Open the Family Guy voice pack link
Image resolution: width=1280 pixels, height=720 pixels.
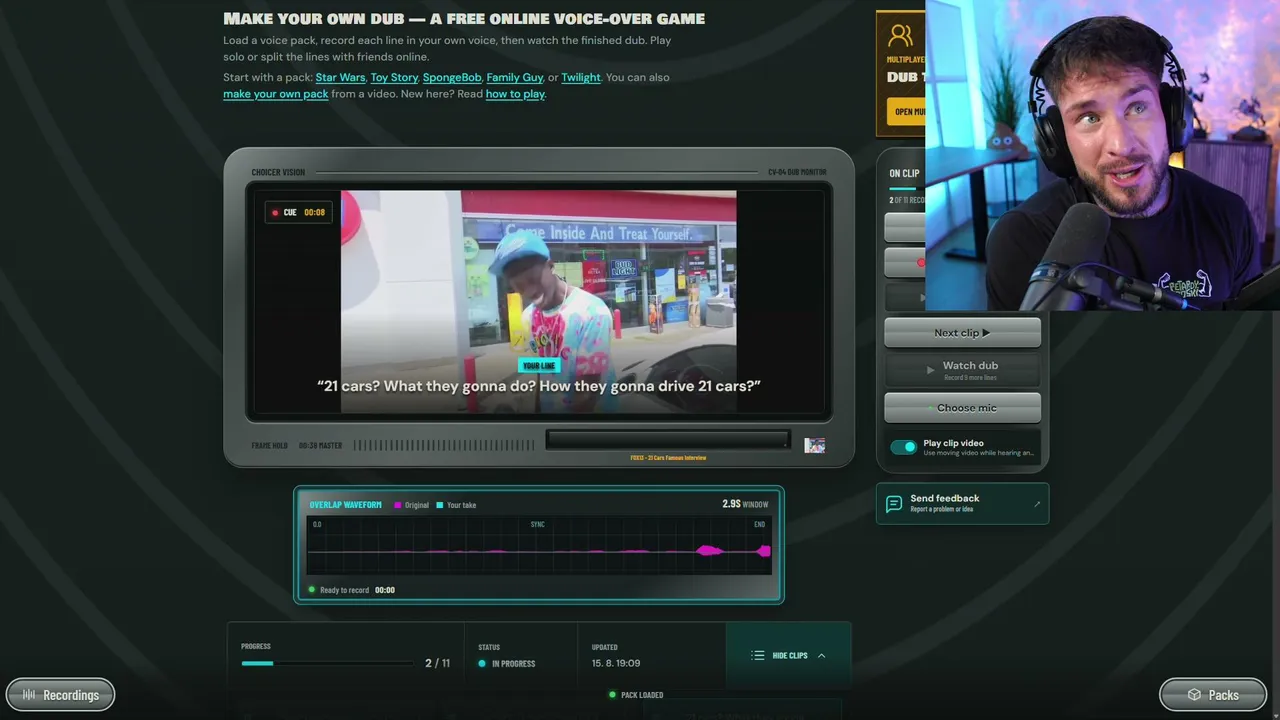(515, 77)
